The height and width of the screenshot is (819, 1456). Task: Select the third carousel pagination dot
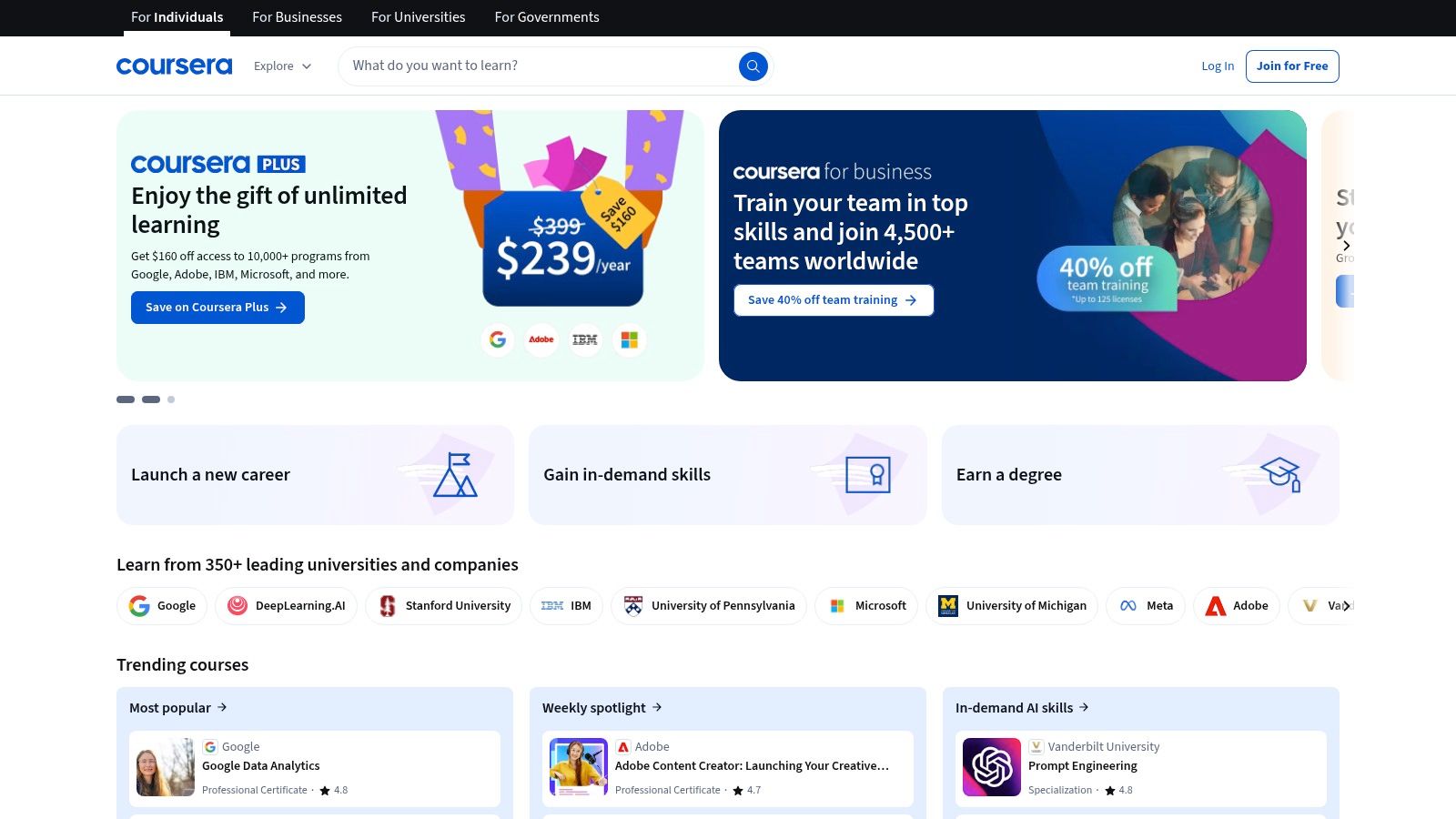point(170,399)
